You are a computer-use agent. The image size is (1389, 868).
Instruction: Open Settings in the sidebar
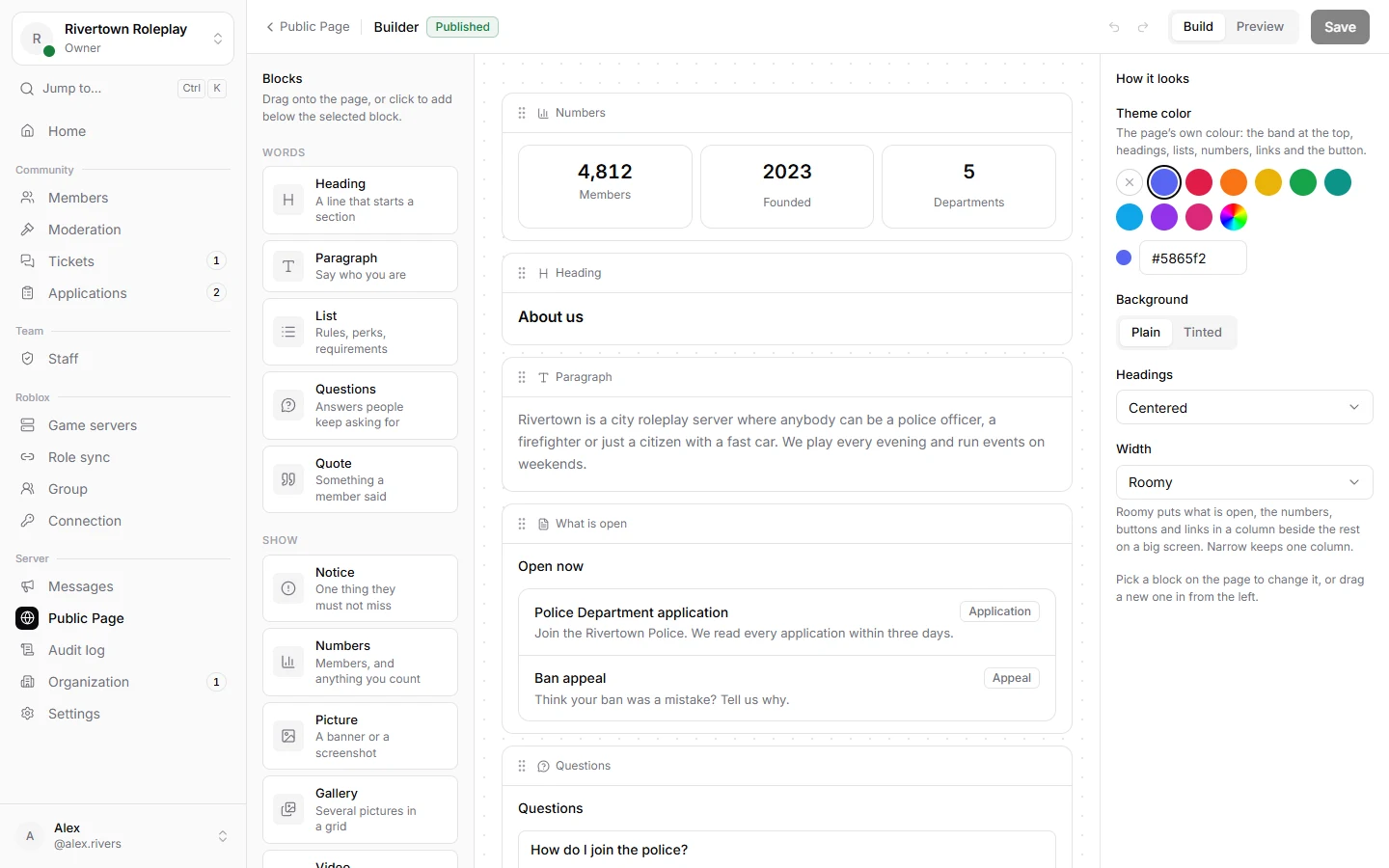click(123, 714)
